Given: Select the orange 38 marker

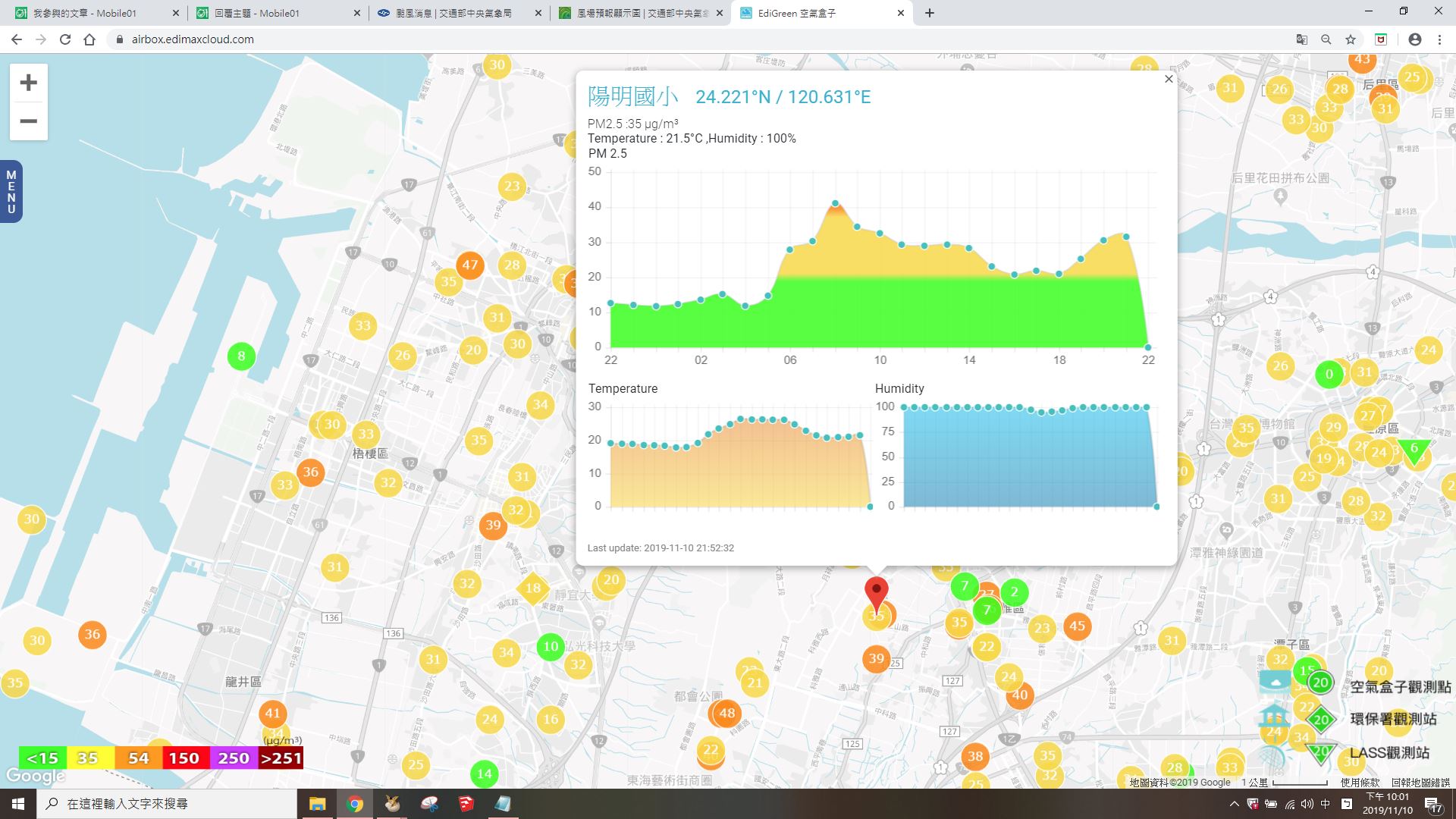Looking at the screenshot, I should (x=975, y=756).
